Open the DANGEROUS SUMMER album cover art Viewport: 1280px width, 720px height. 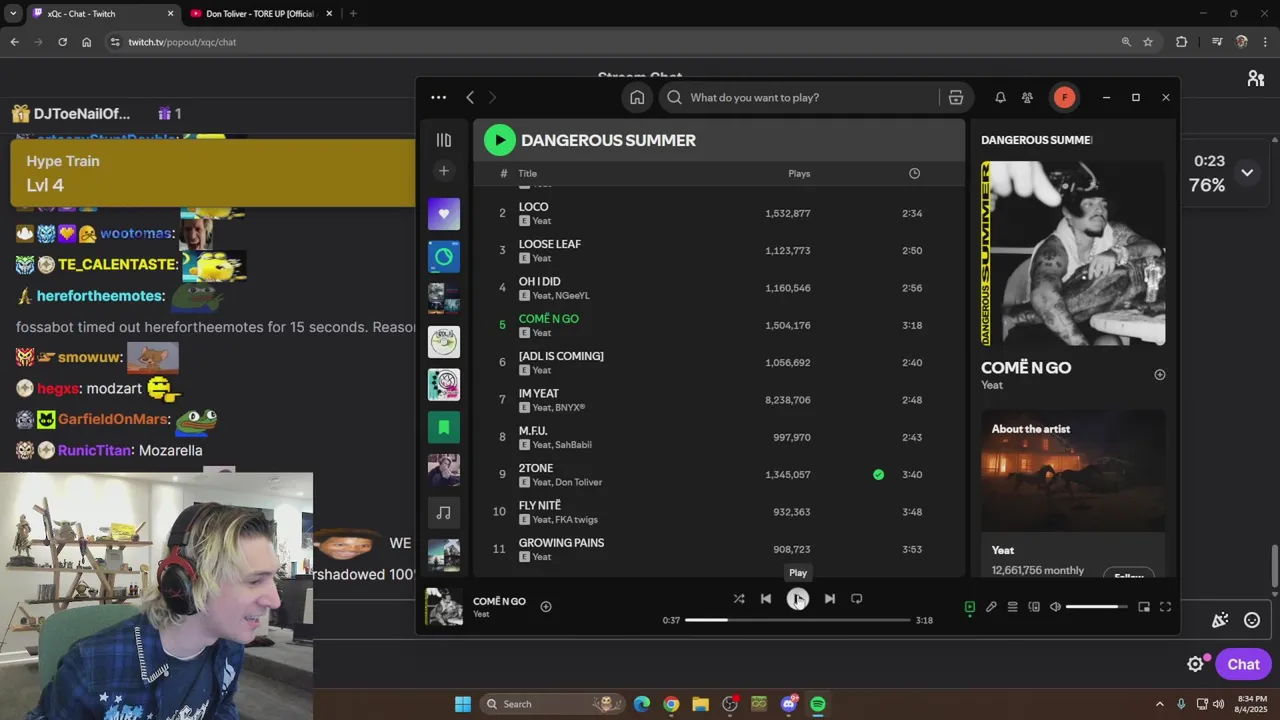pos(1073,253)
